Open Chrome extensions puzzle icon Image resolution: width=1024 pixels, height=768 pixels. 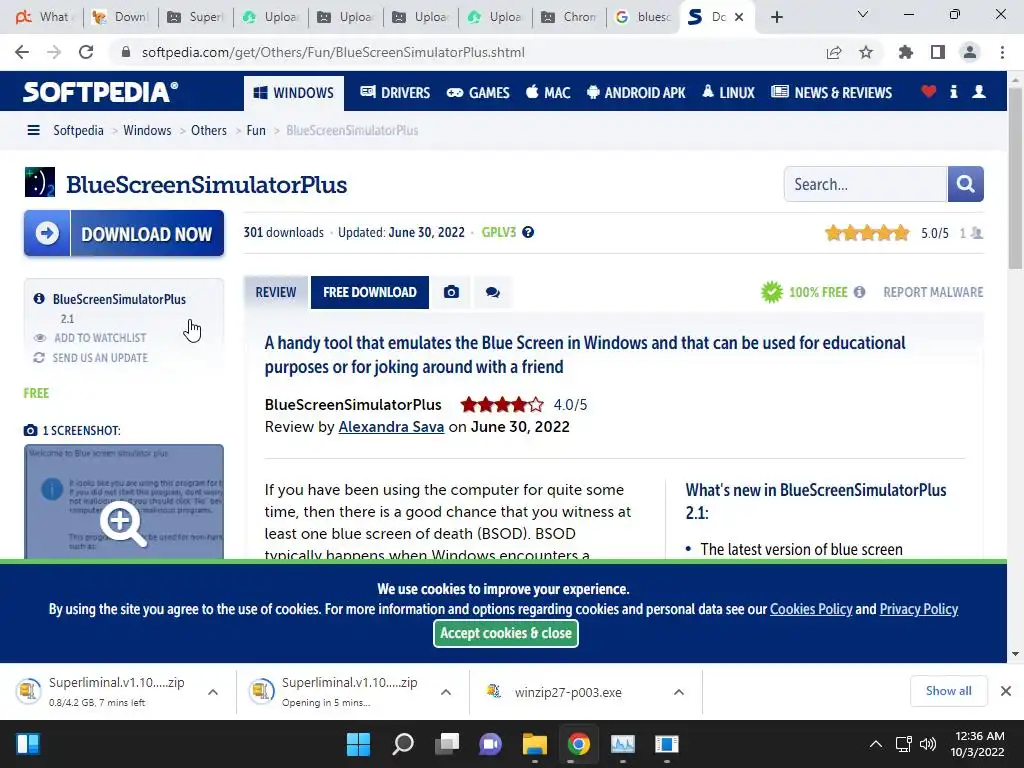(905, 52)
